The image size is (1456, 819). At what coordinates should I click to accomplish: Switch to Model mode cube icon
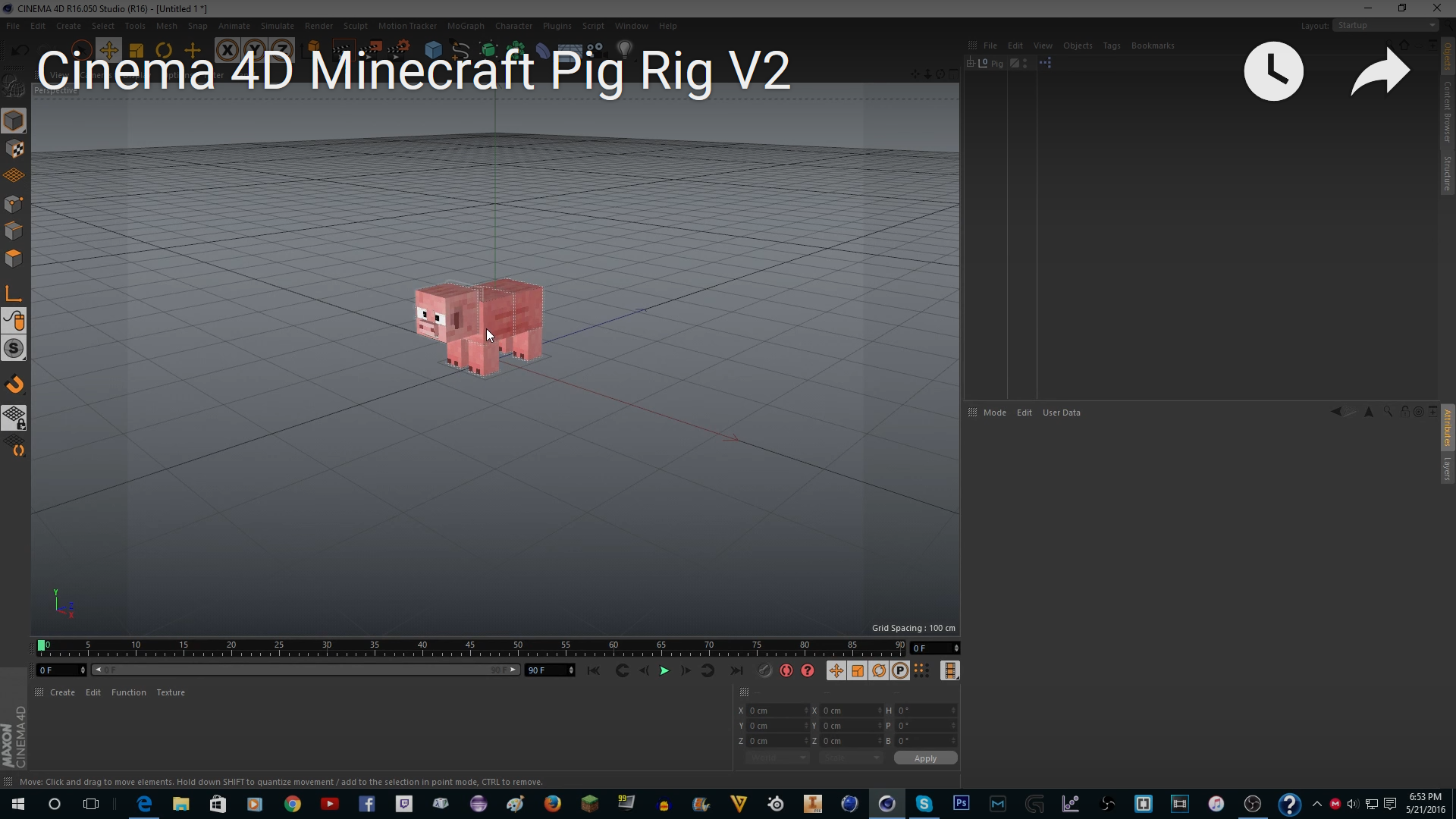(x=14, y=121)
